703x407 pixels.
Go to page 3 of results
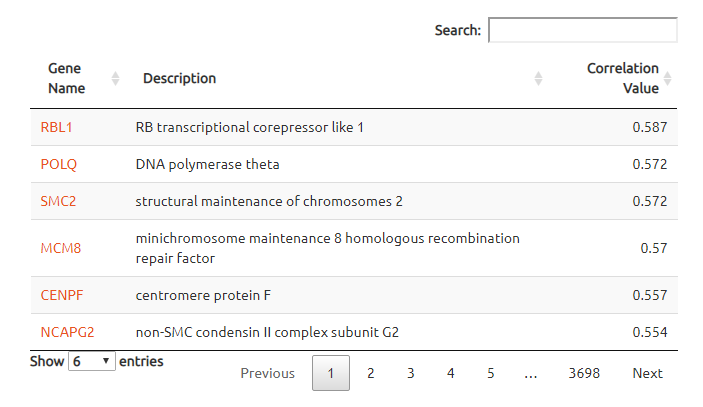tap(411, 373)
